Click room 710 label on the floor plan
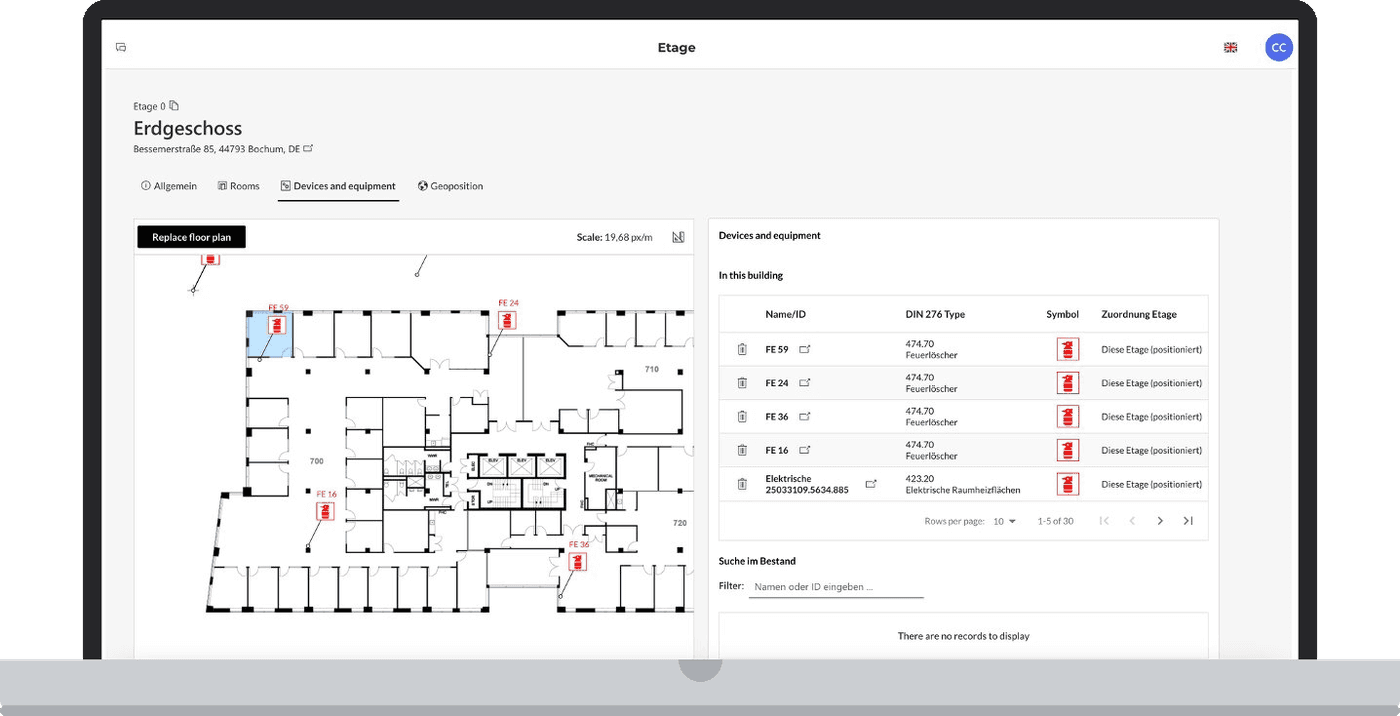Screen dimensions: 1400x716 coord(652,369)
